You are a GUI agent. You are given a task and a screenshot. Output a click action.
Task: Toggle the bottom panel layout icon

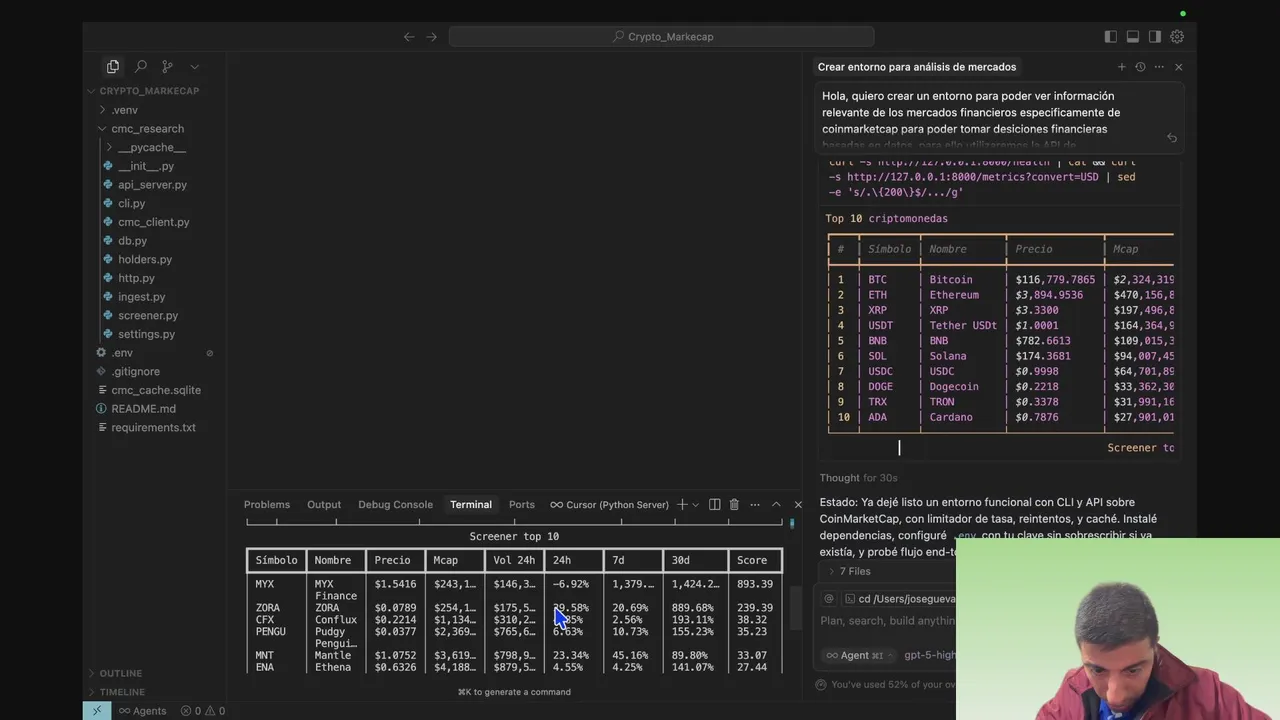tap(1133, 36)
